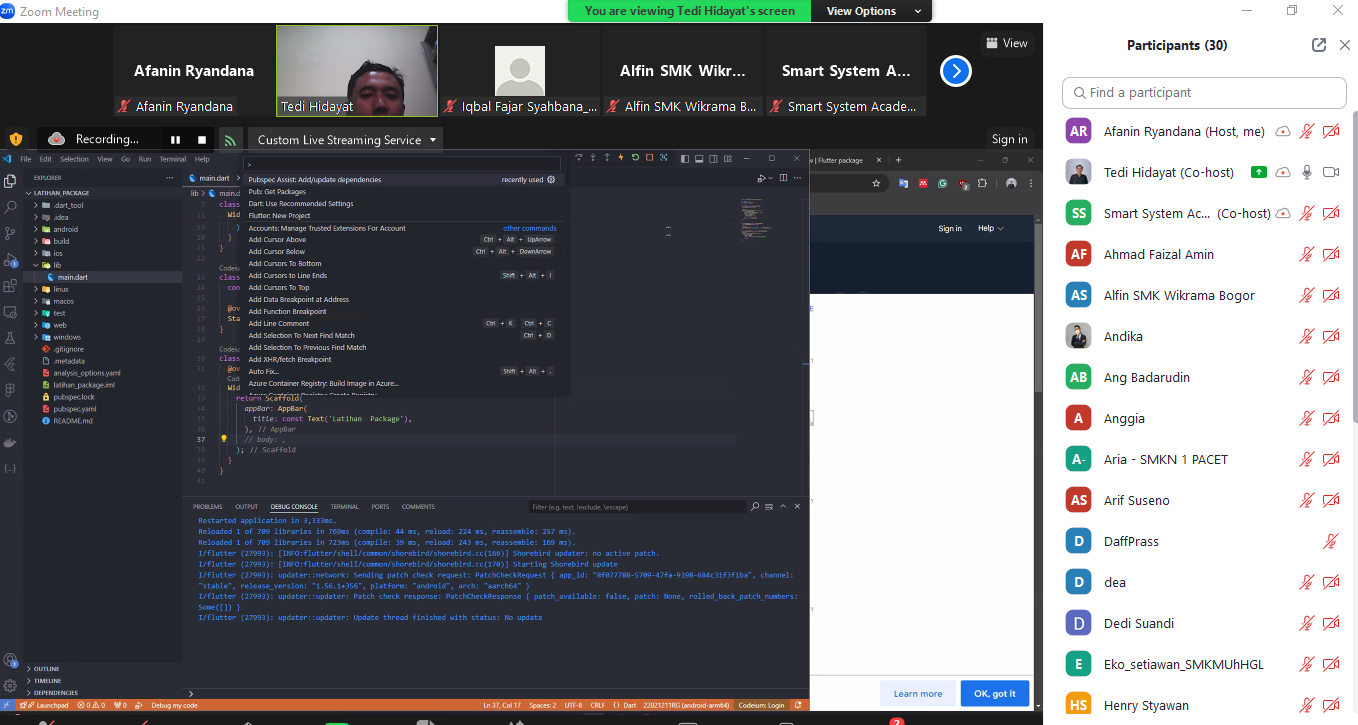Click the green live streaming icon
1358x725 pixels.
pos(230,140)
